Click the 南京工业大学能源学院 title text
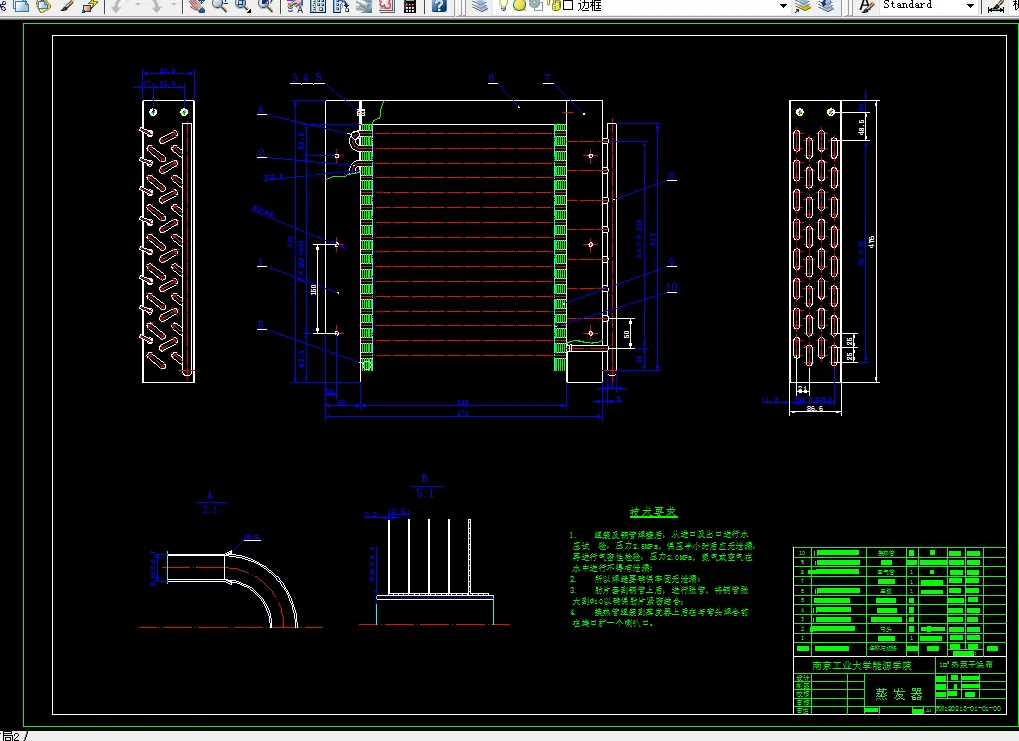This screenshot has height=741, width=1019. coord(862,666)
